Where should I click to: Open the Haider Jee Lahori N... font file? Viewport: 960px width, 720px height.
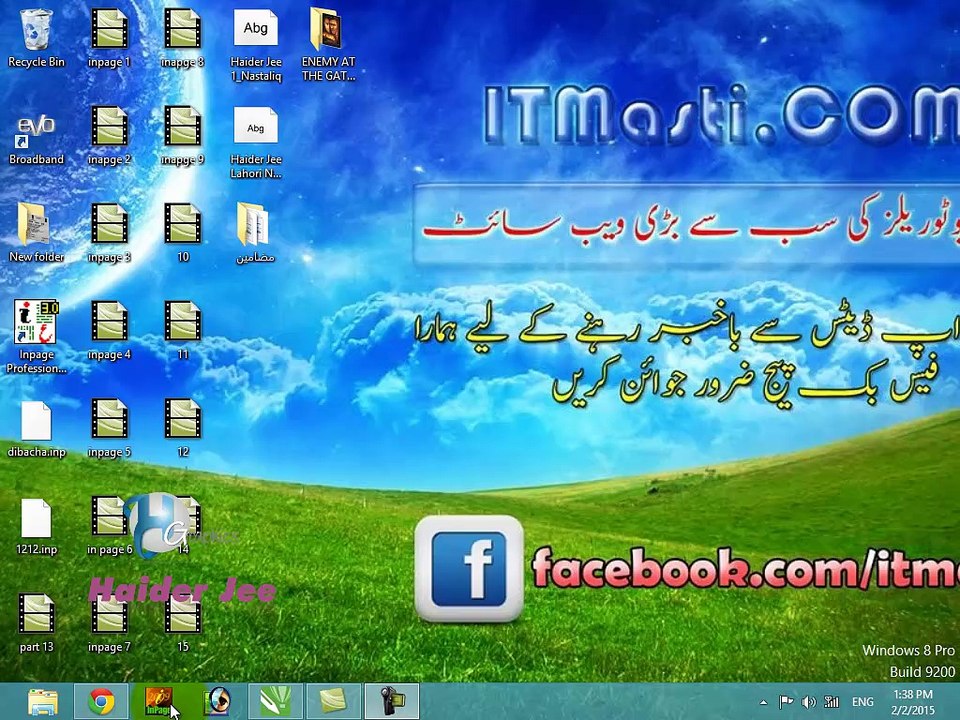pos(256,142)
